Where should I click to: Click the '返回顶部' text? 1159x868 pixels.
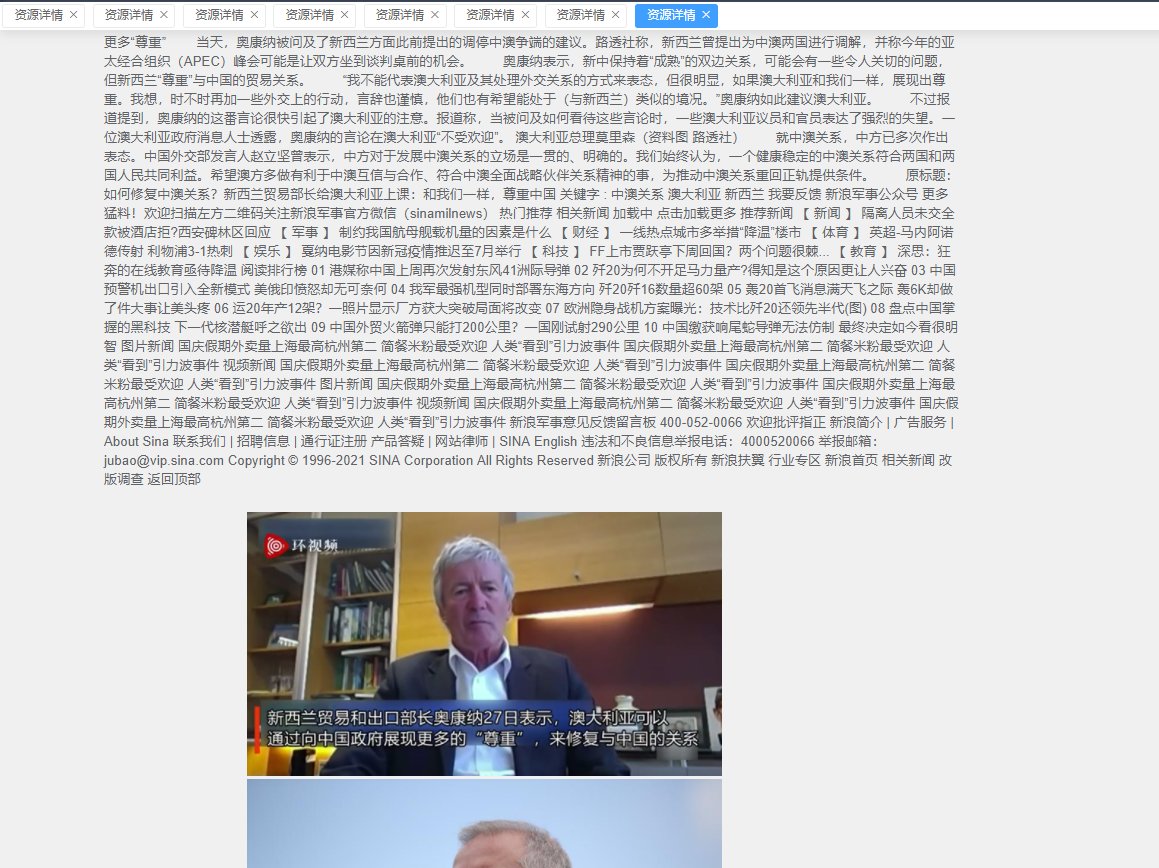(174, 479)
